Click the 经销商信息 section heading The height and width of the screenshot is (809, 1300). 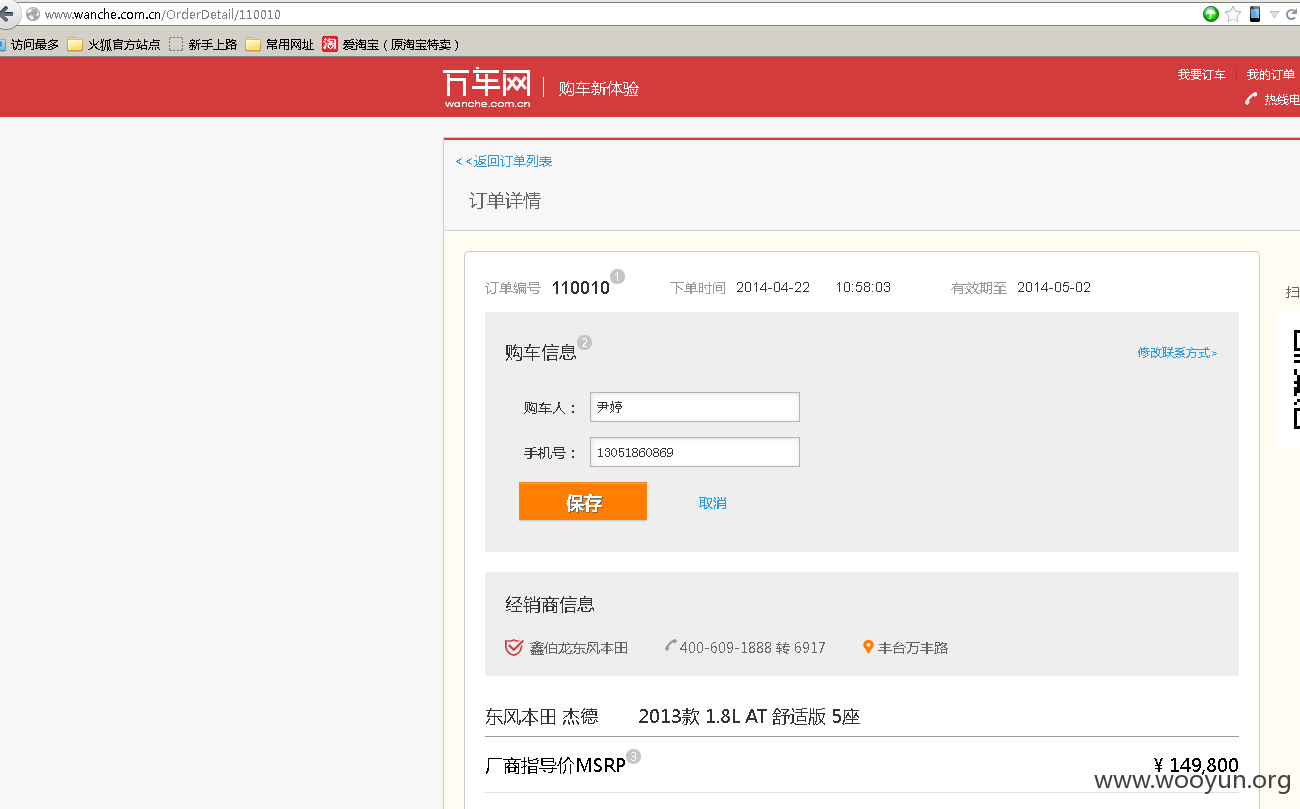(x=550, y=605)
